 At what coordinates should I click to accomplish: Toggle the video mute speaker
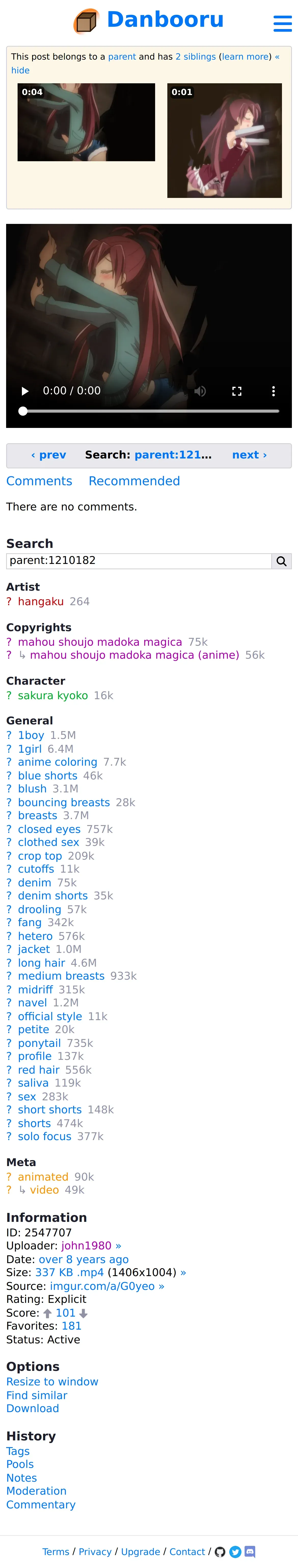[200, 391]
